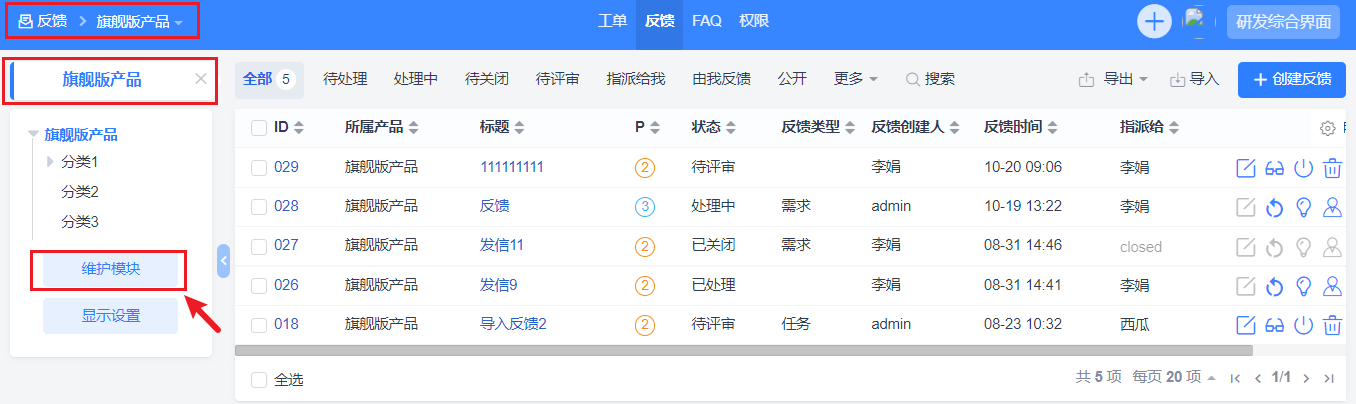
Task: Check the checkbox for row 029
Action: coord(259,168)
